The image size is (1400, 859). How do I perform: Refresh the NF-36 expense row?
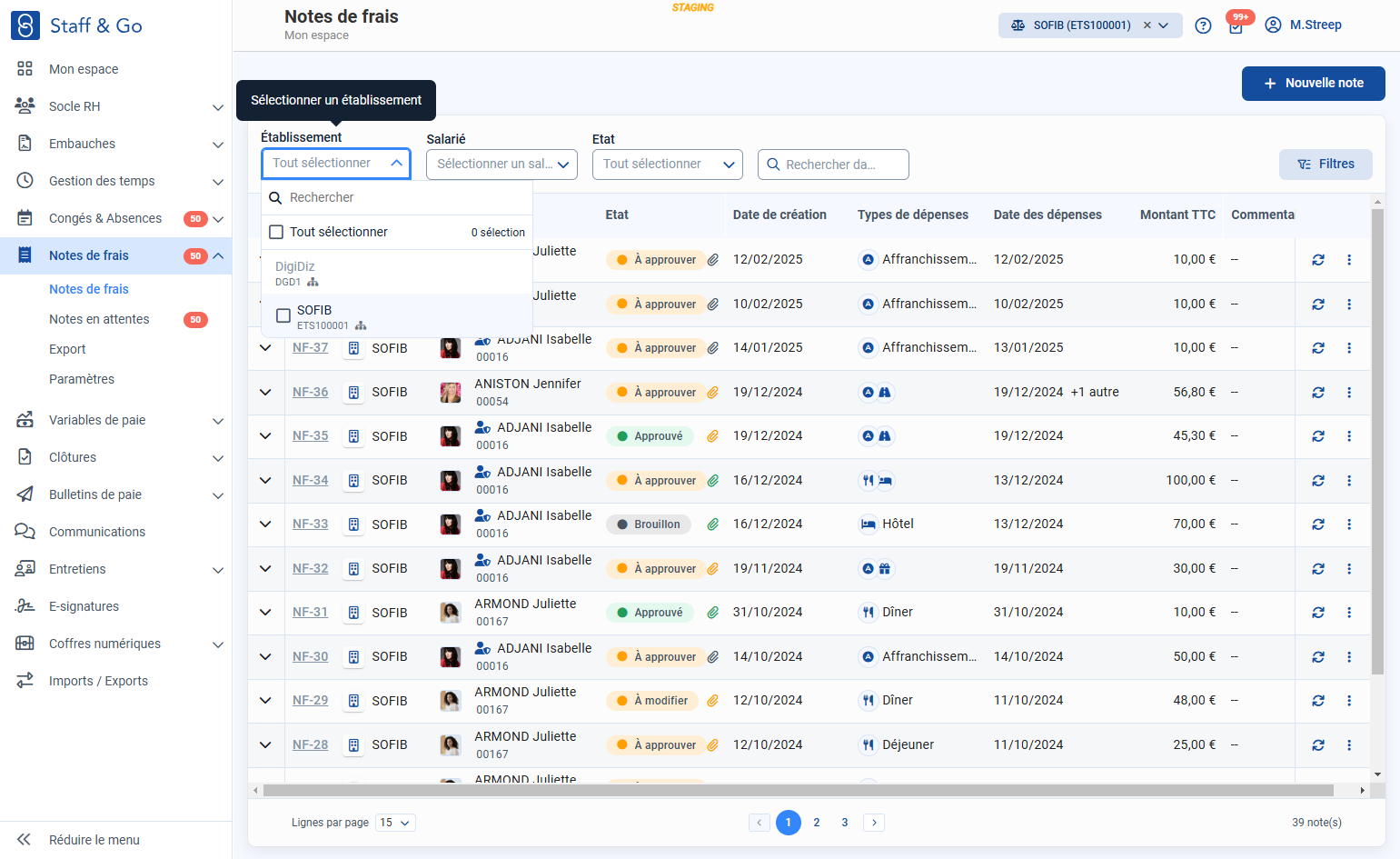pos(1318,393)
